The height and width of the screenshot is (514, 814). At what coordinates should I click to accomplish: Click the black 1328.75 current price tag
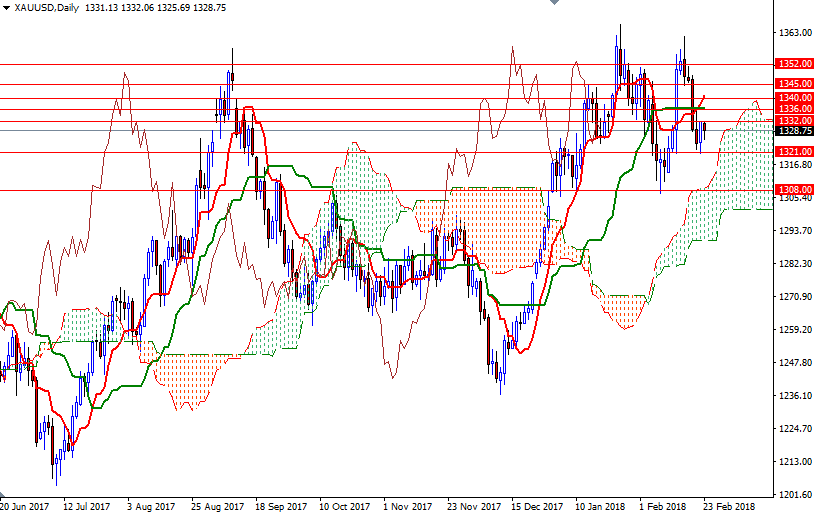coord(794,131)
